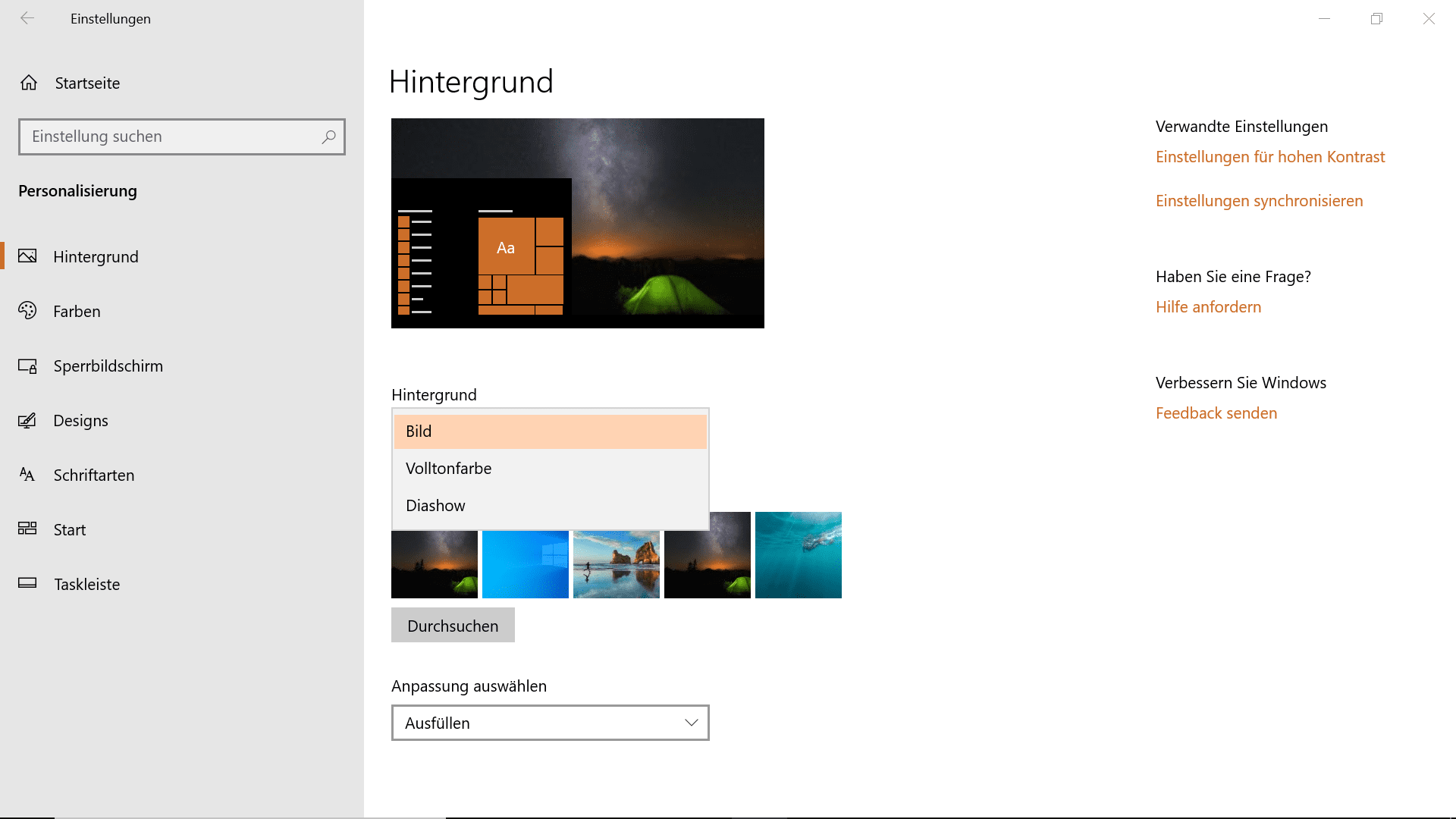Click the chevron on Ausfüllen combo box
1456x819 pixels.
(x=691, y=723)
